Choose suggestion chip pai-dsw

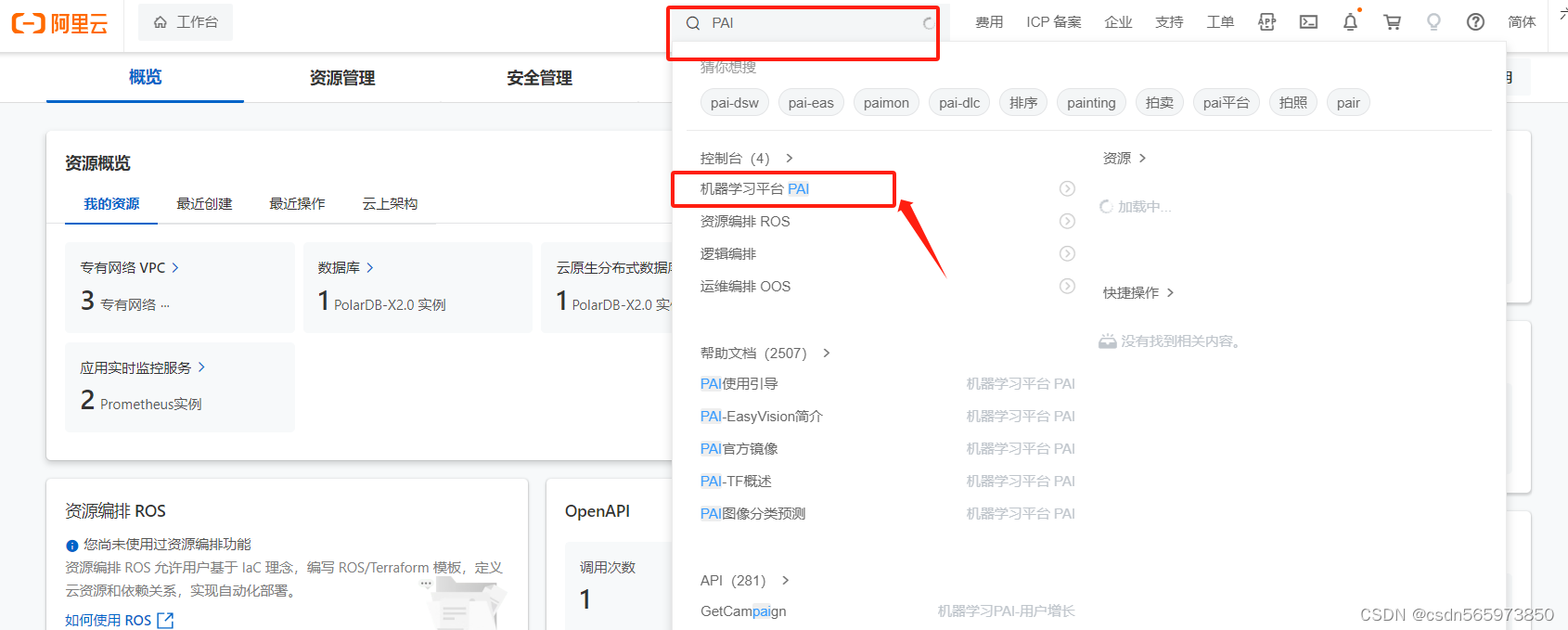(x=735, y=103)
